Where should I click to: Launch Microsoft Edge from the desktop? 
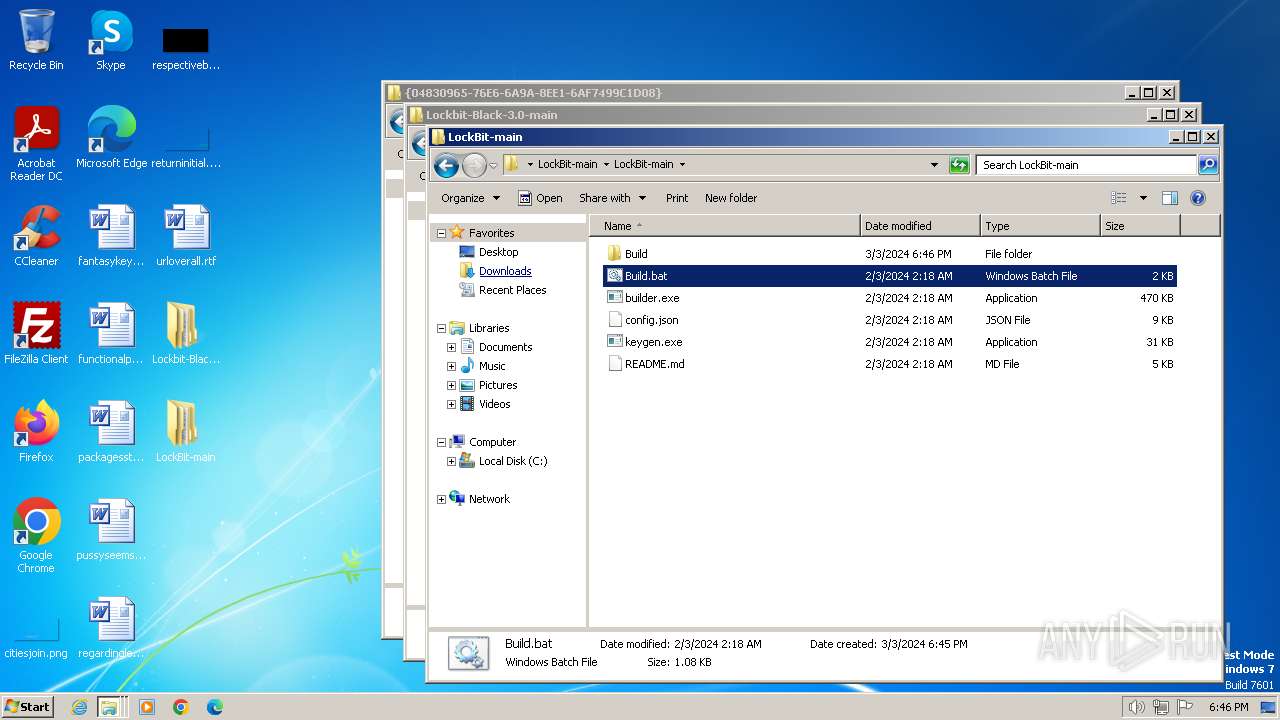point(111,138)
